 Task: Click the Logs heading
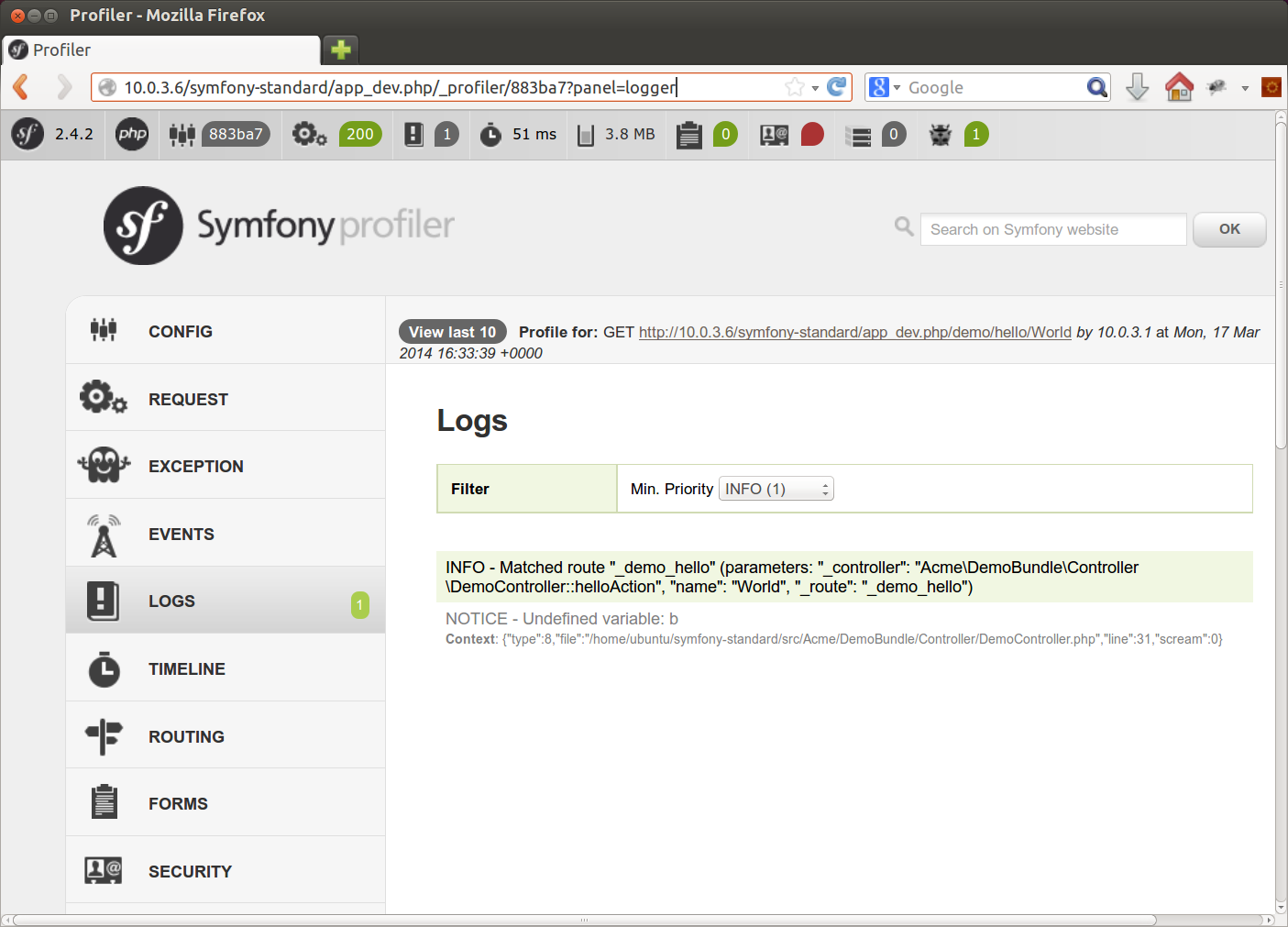pos(472,420)
